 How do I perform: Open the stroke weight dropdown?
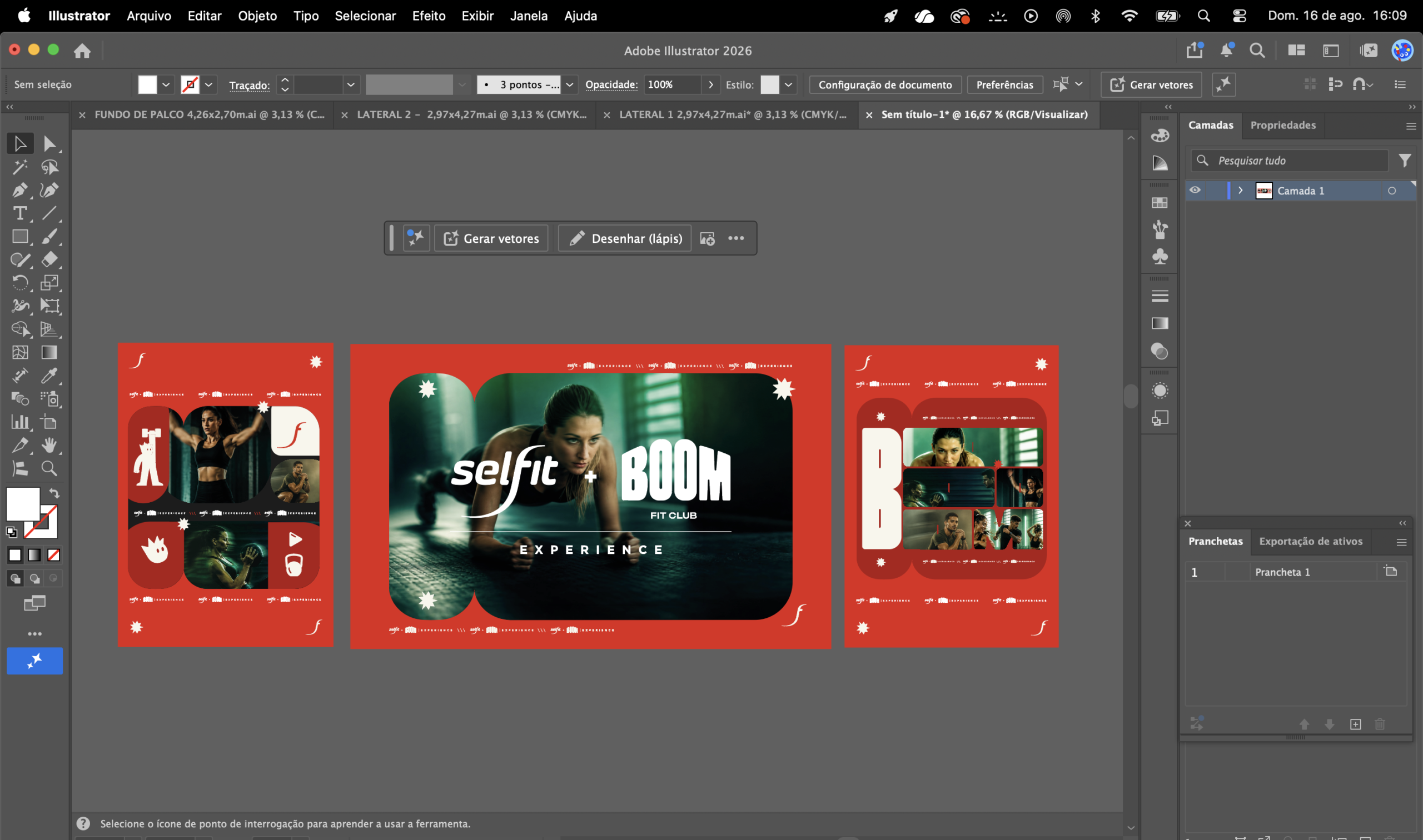point(351,85)
